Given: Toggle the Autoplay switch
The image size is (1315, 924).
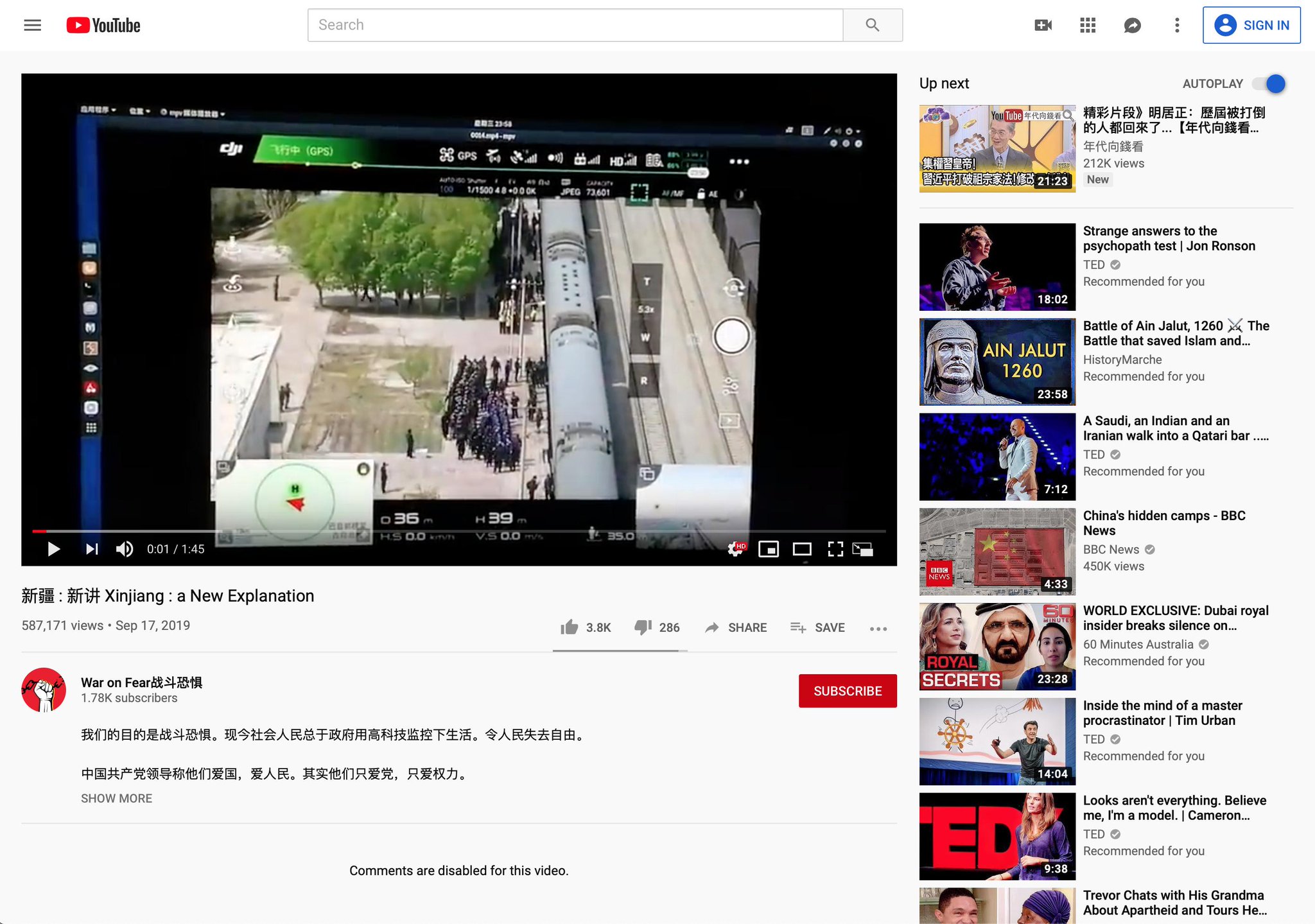Looking at the screenshot, I should [1269, 83].
